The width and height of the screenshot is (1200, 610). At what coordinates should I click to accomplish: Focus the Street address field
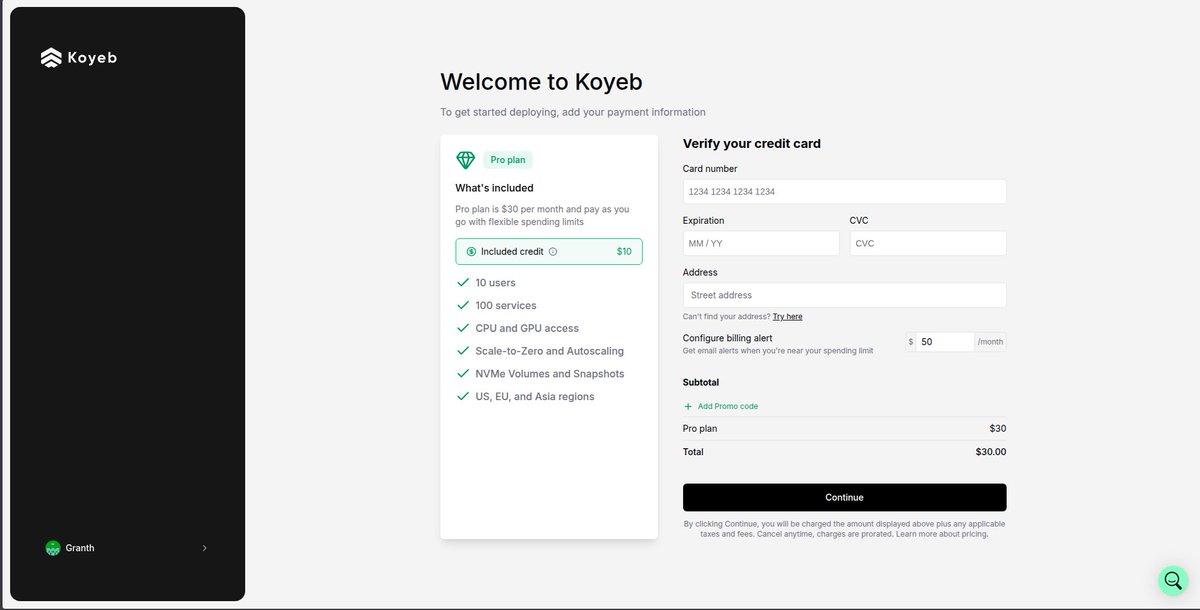click(x=844, y=295)
